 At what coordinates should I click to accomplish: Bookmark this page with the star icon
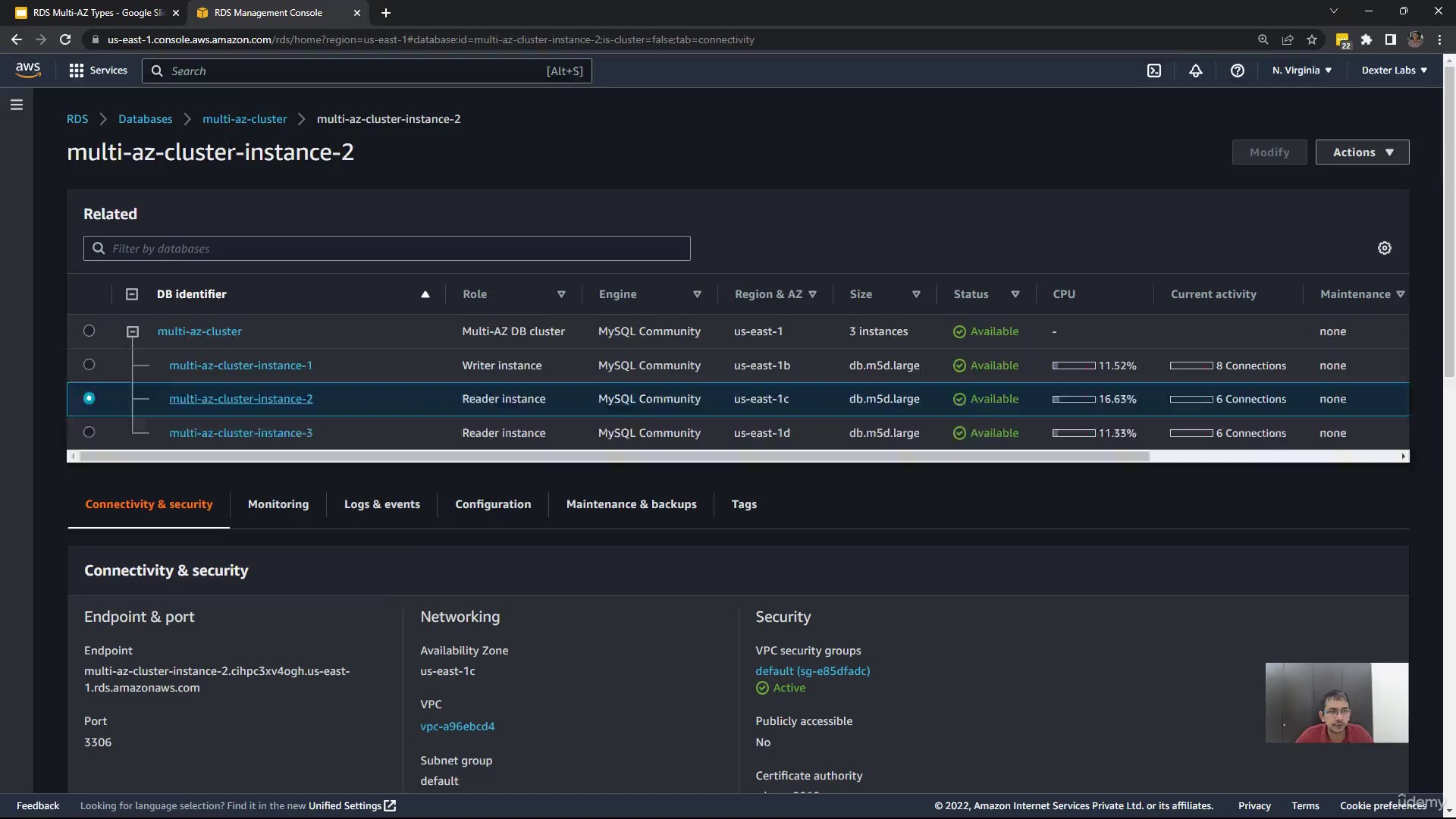[1311, 39]
